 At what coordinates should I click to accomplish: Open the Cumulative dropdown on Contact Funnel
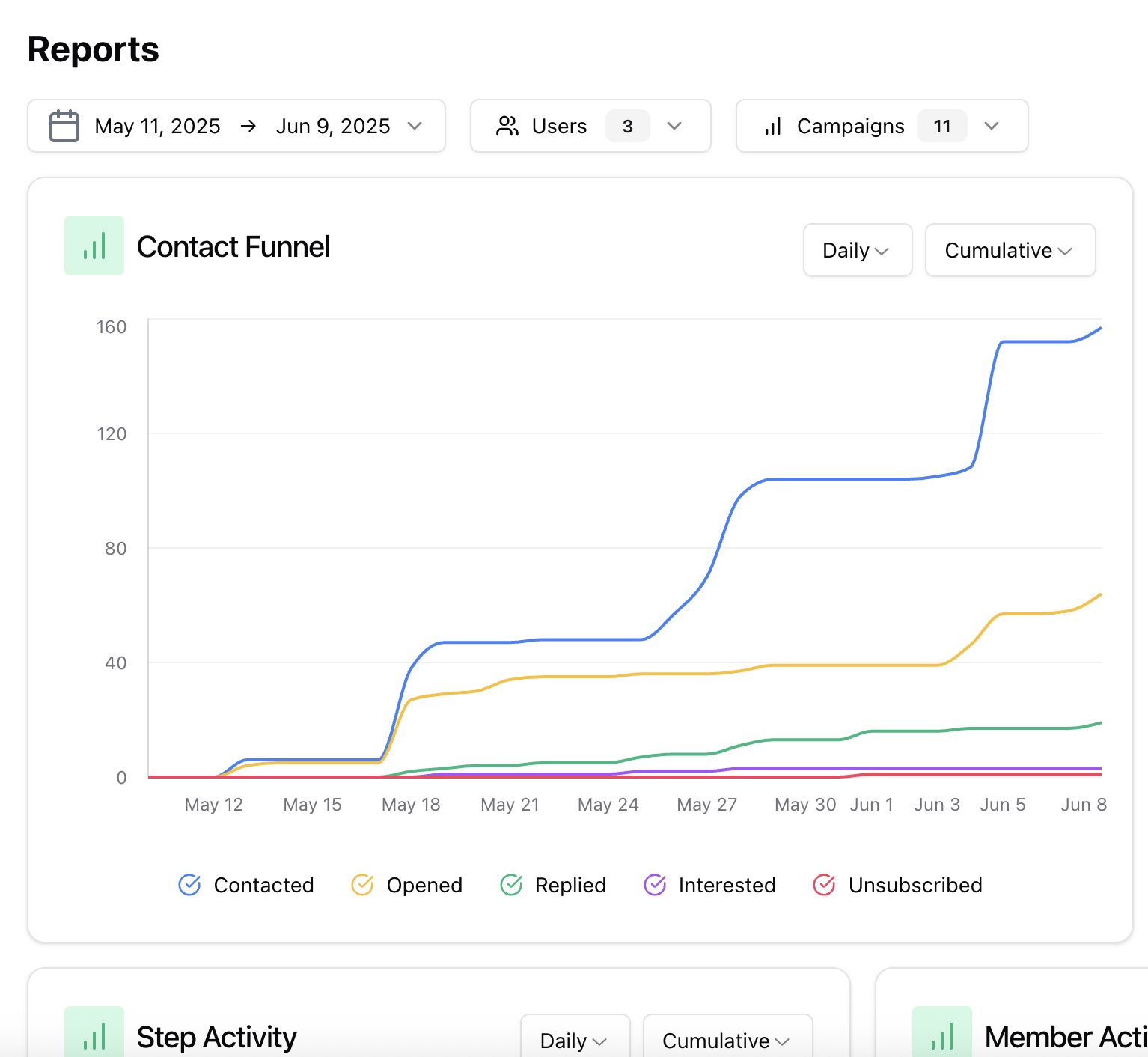(1010, 250)
